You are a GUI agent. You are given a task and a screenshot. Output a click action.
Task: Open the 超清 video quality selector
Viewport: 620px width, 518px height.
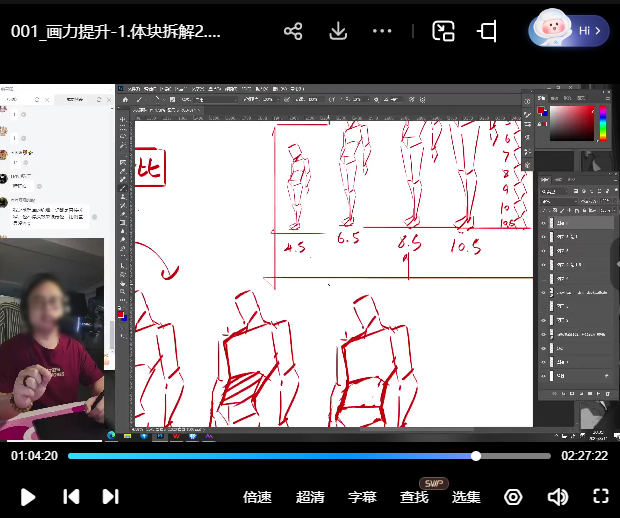coord(310,497)
